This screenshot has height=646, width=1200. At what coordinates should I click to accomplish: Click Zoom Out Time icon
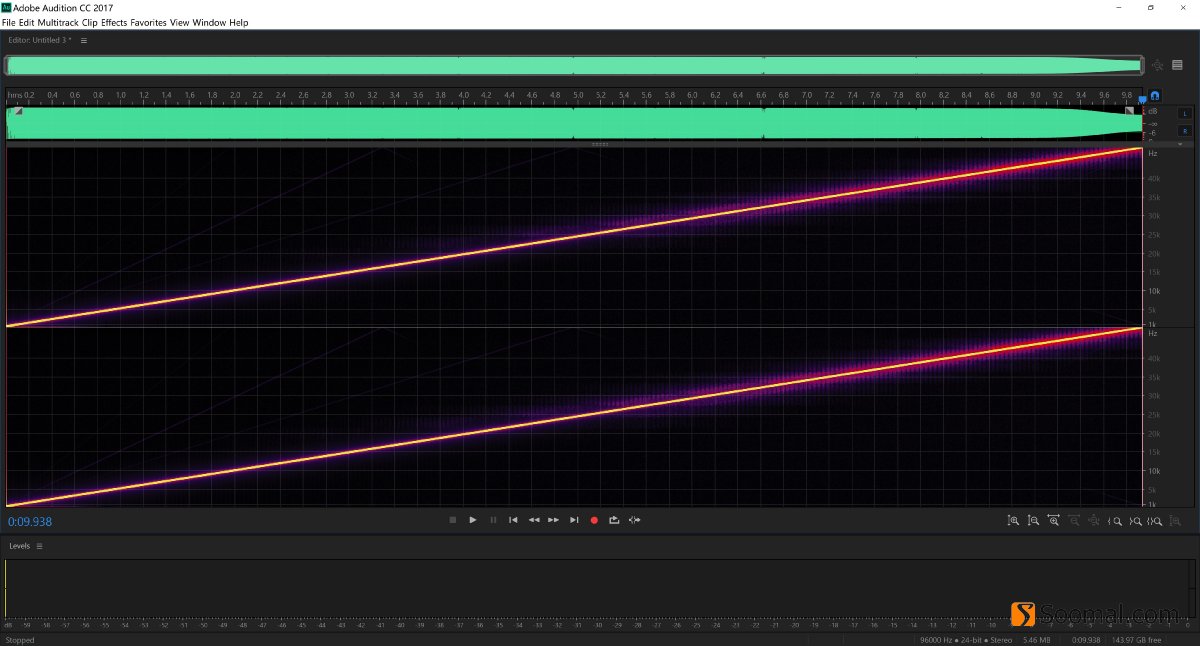(1074, 521)
